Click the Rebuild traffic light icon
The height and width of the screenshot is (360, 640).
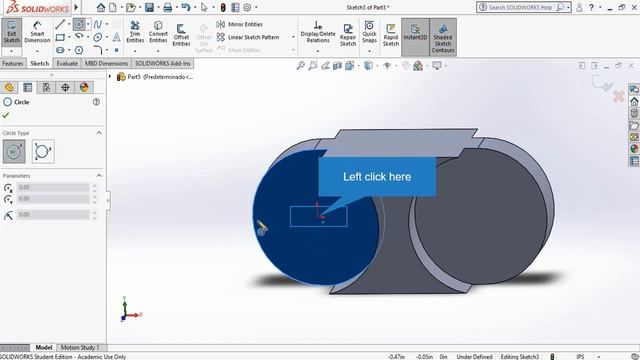tap(223, 7)
